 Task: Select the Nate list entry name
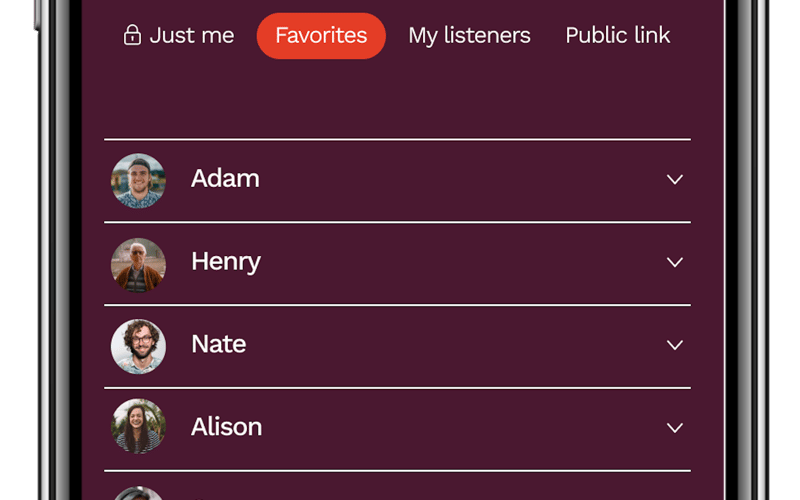pyautogui.click(x=218, y=344)
